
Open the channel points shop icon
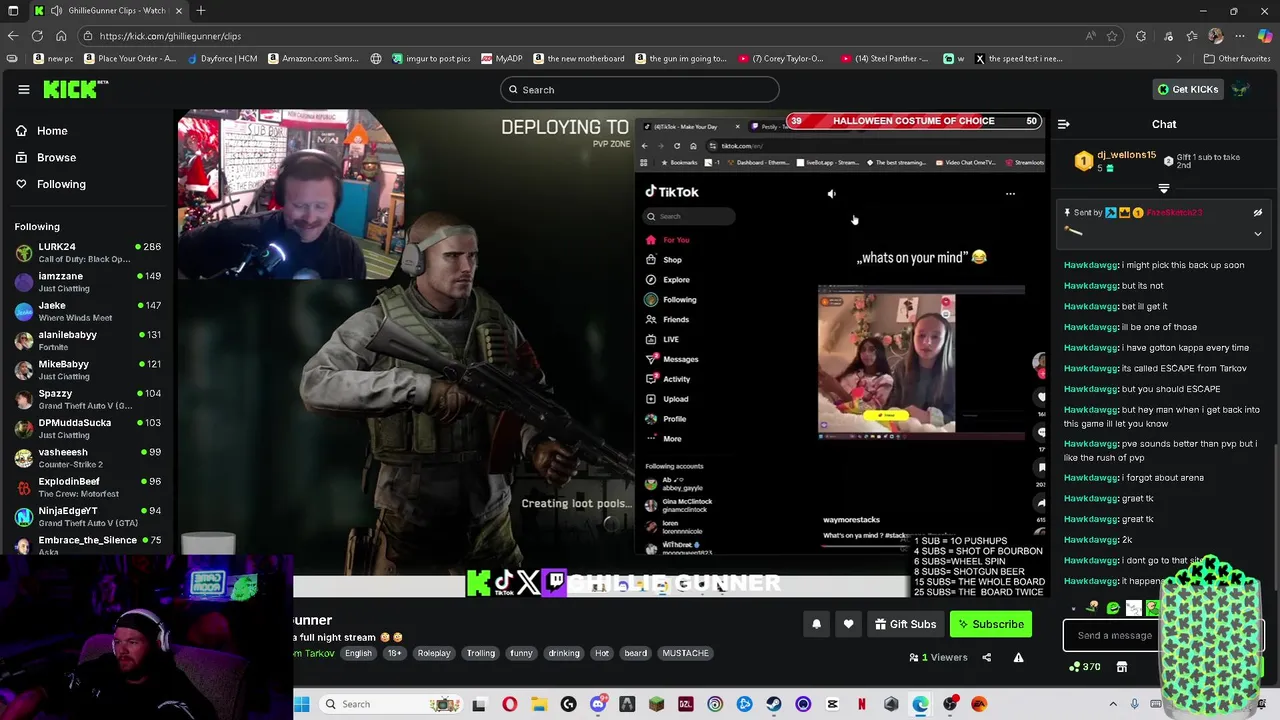[x=1122, y=667]
